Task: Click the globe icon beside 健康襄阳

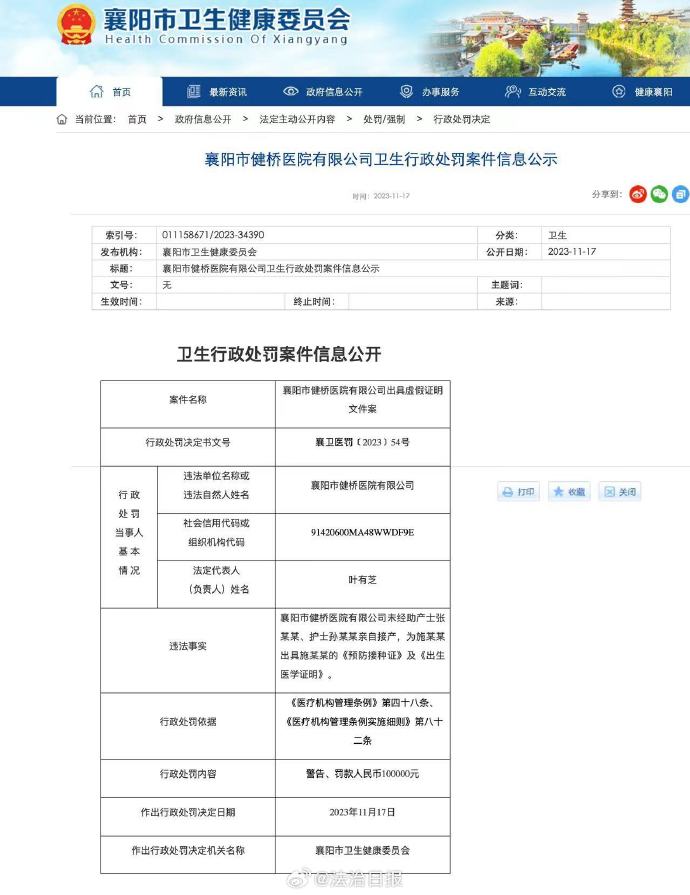Action: click(x=618, y=92)
